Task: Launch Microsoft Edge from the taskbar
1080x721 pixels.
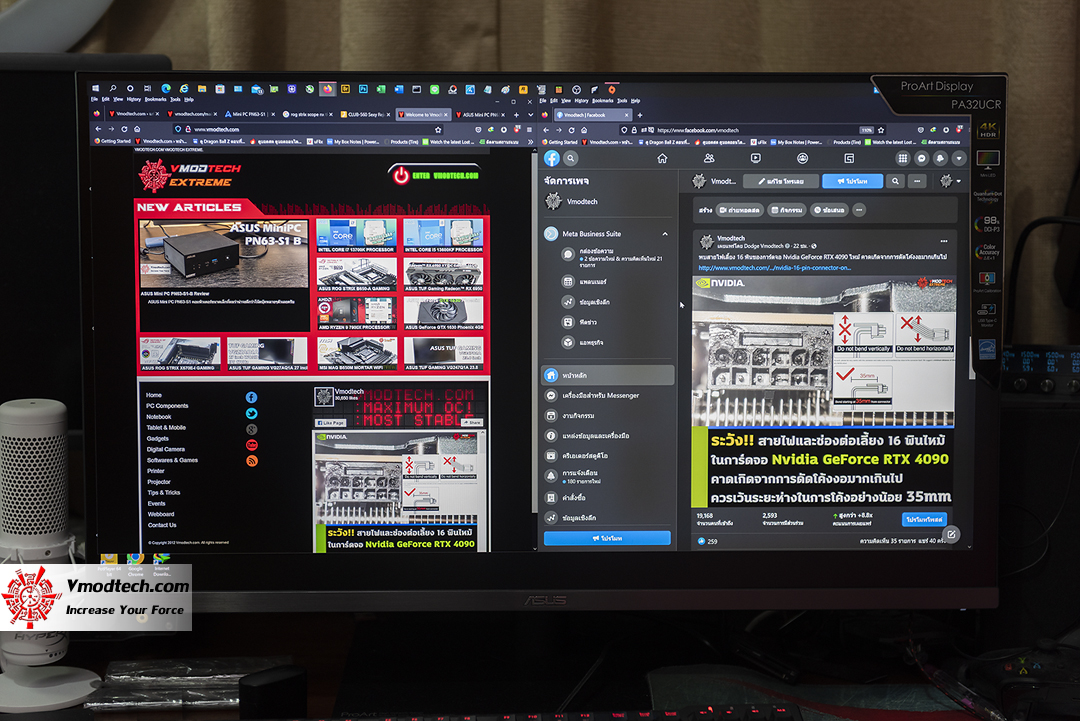Action: 166,89
